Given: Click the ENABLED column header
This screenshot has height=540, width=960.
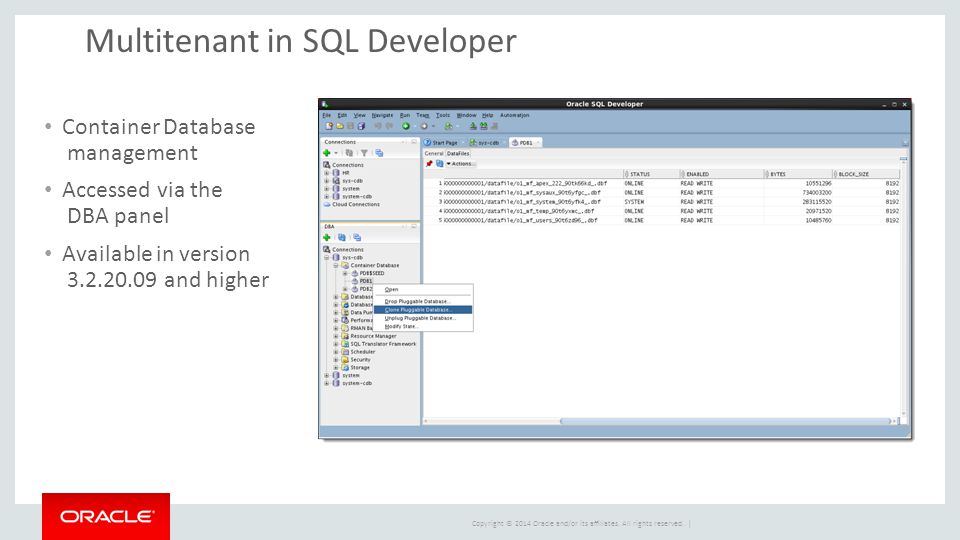Looking at the screenshot, I should click(x=721, y=174).
